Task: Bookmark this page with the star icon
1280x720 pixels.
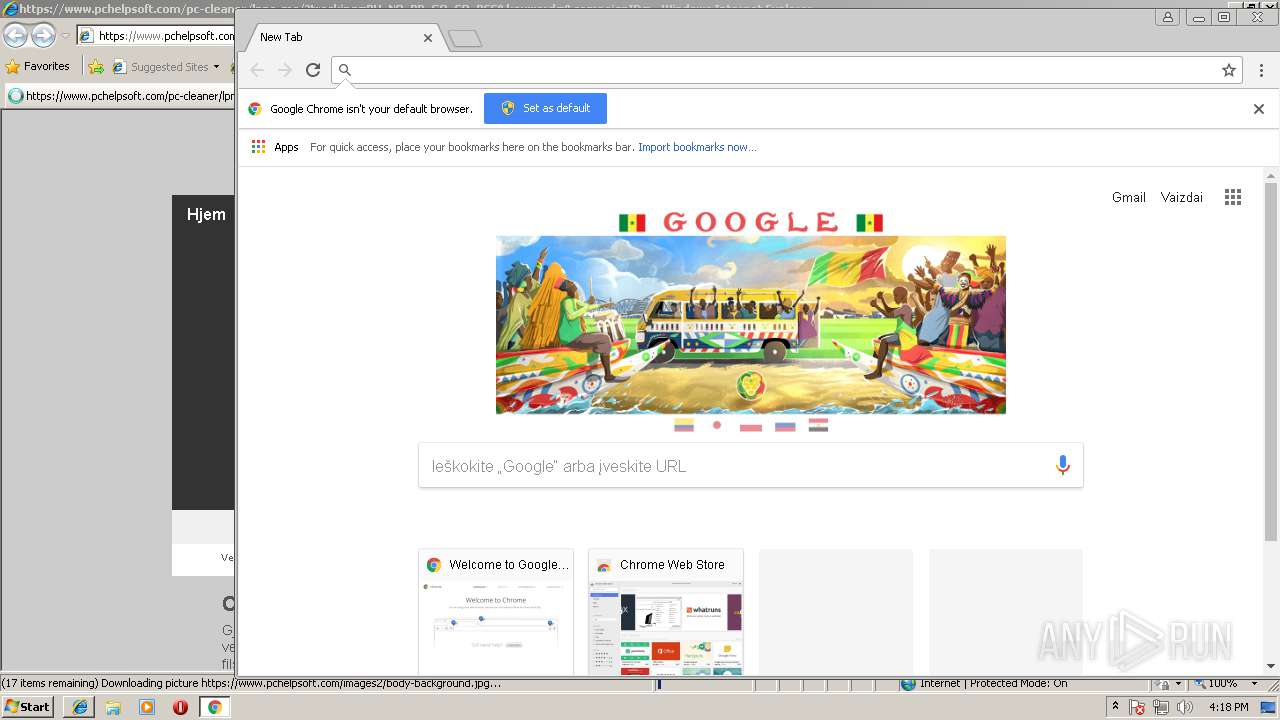Action: click(x=1229, y=70)
